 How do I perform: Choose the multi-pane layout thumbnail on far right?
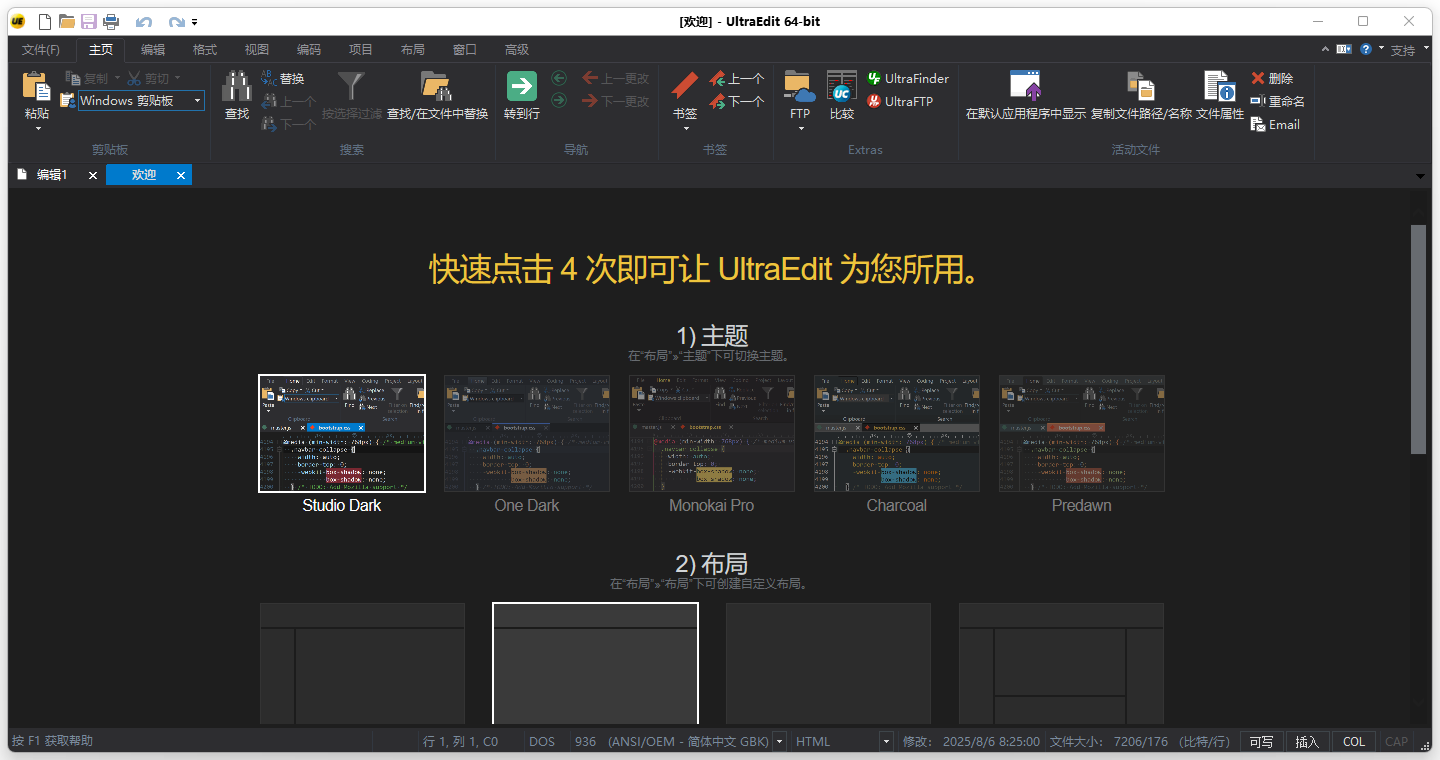click(1061, 663)
